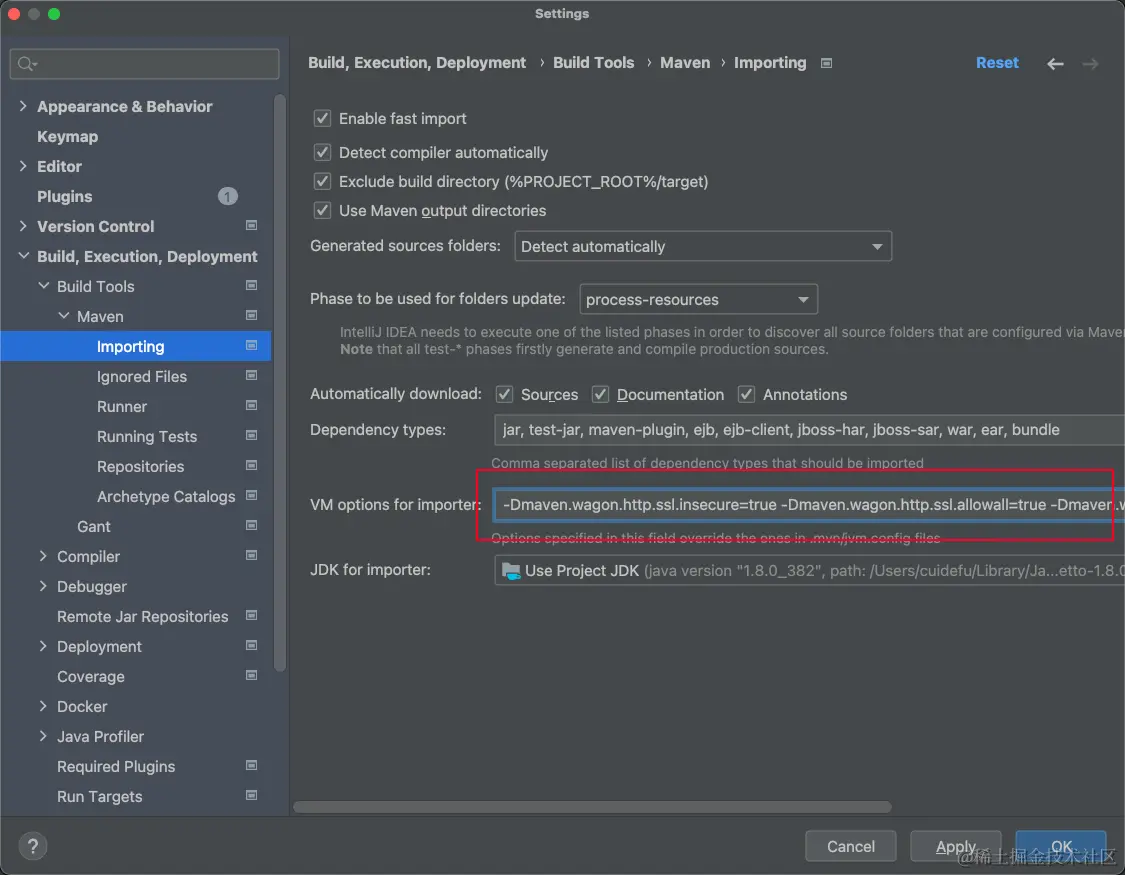Expand the Compiler node
1125x875 pixels.
[43, 556]
